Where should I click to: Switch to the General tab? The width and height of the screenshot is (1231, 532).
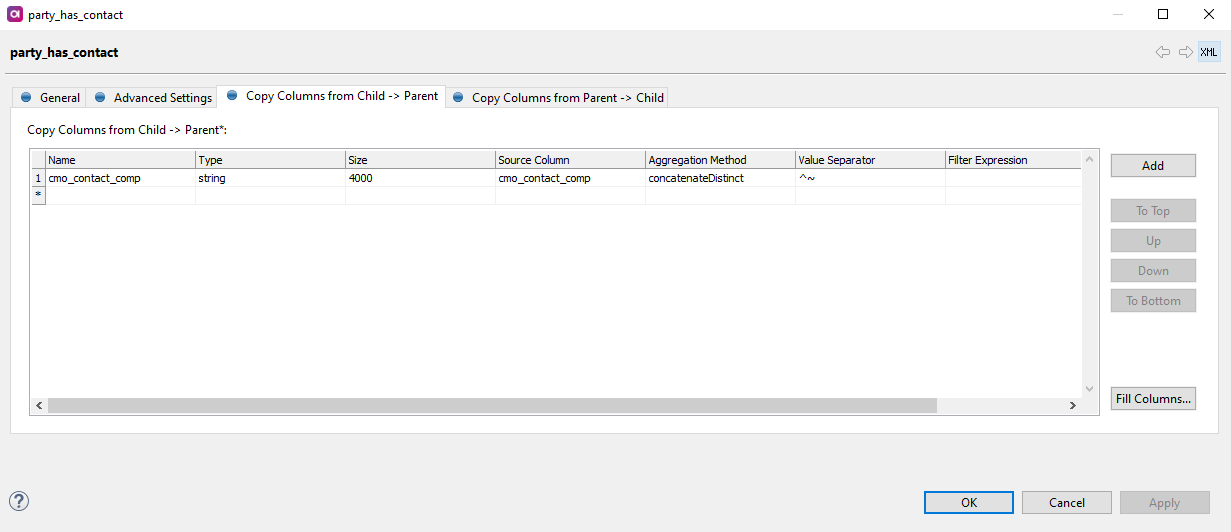pyautogui.click(x=51, y=98)
